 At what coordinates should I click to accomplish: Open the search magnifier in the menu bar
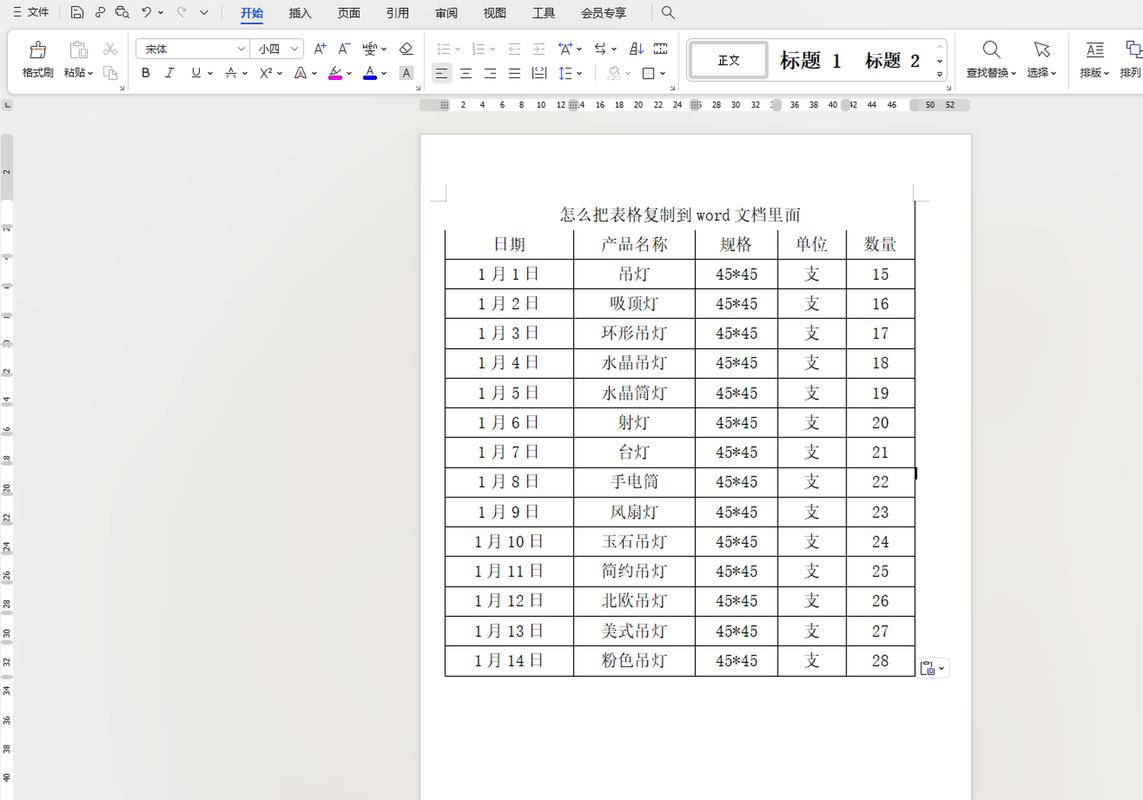click(x=668, y=12)
